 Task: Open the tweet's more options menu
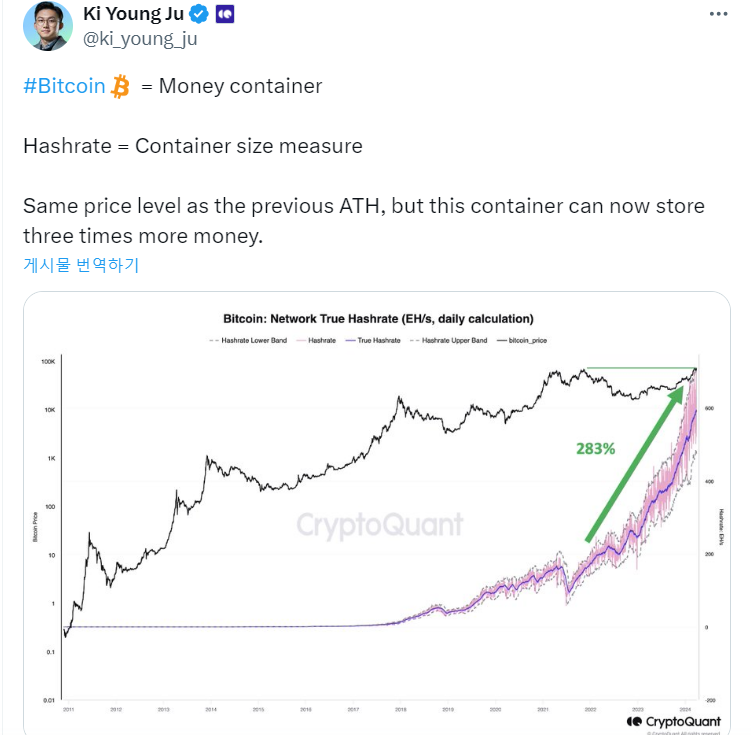[x=718, y=15]
